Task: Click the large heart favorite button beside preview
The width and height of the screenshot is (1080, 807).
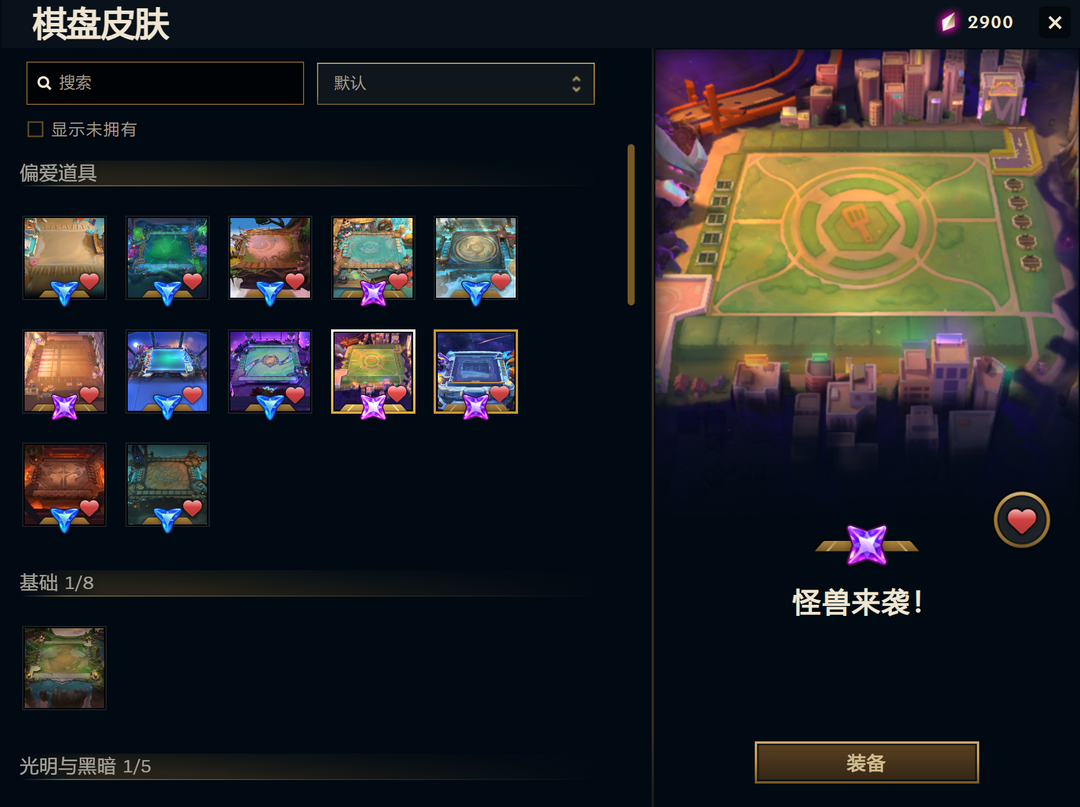Action: 1021,520
